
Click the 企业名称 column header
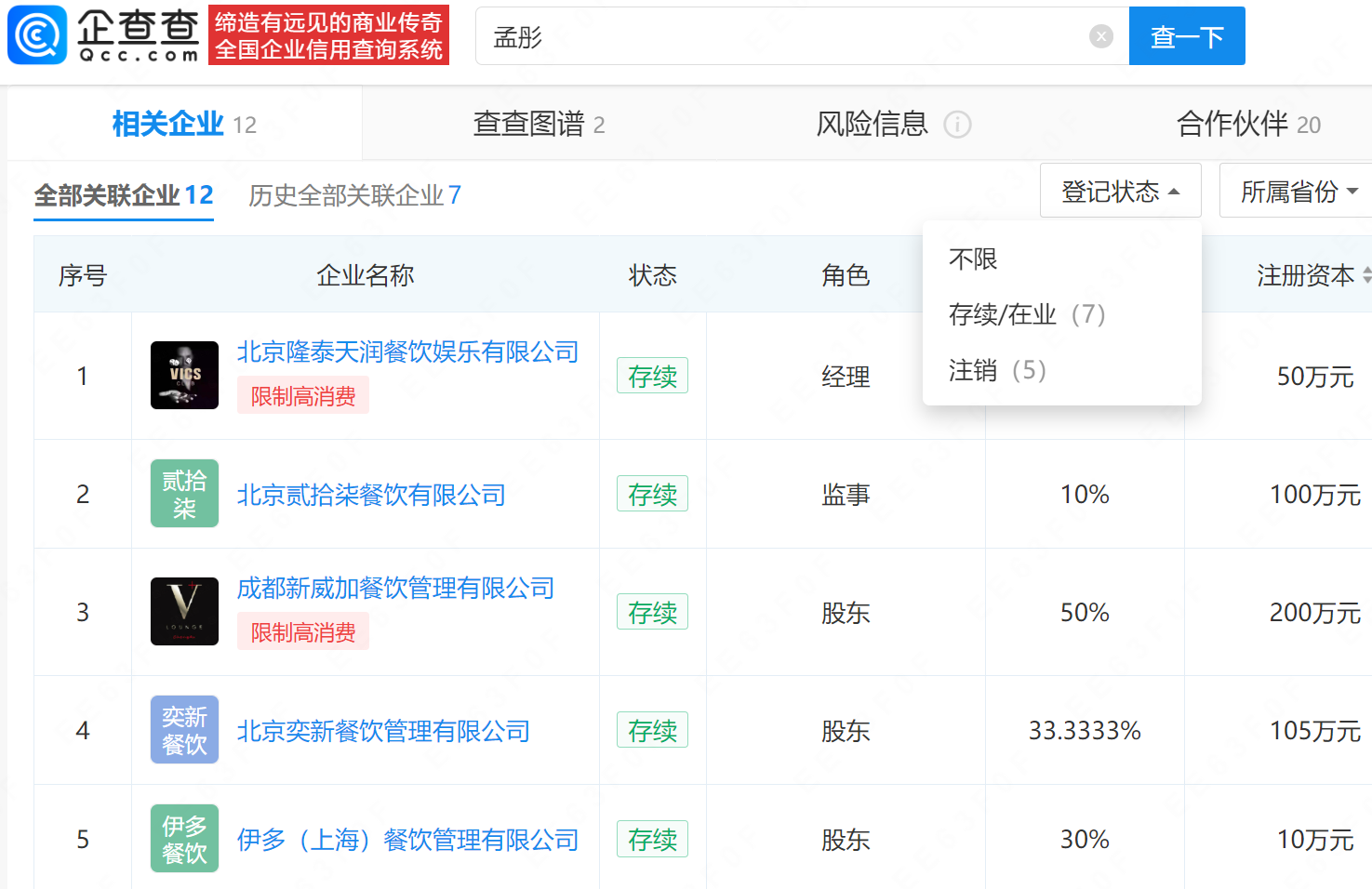(365, 275)
